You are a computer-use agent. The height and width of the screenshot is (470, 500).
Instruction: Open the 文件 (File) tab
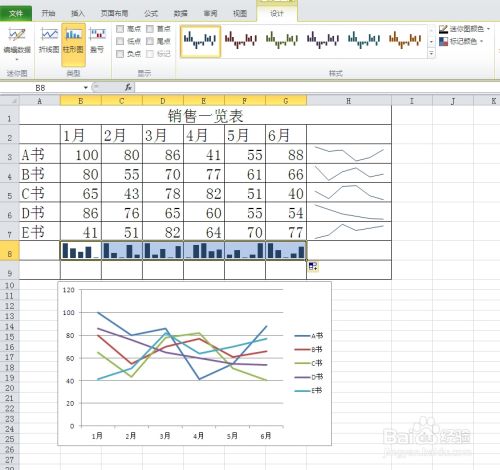[x=16, y=13]
